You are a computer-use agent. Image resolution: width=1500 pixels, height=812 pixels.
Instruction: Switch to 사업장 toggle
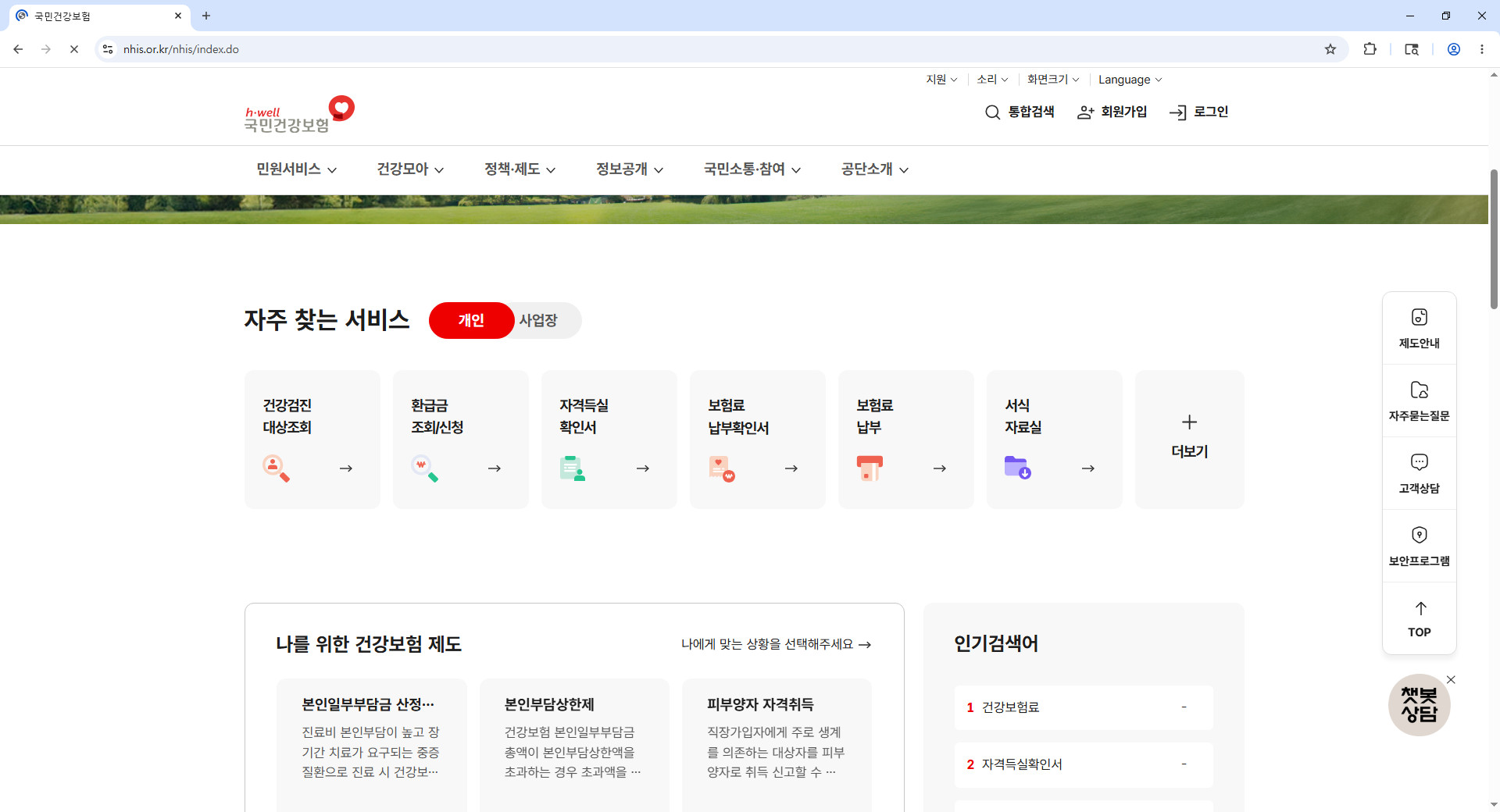(538, 320)
